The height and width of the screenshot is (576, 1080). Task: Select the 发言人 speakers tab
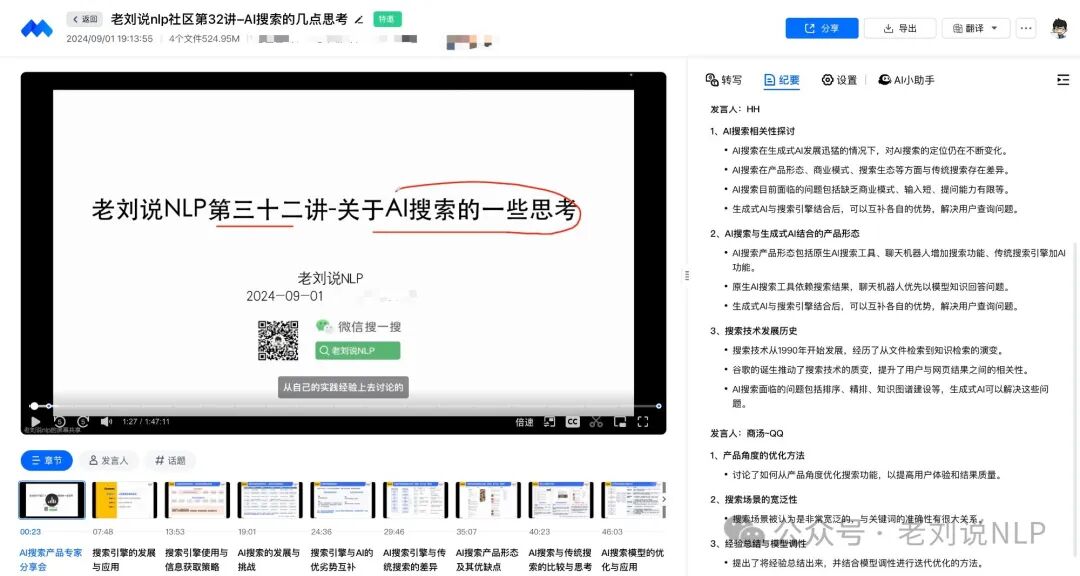(109, 460)
